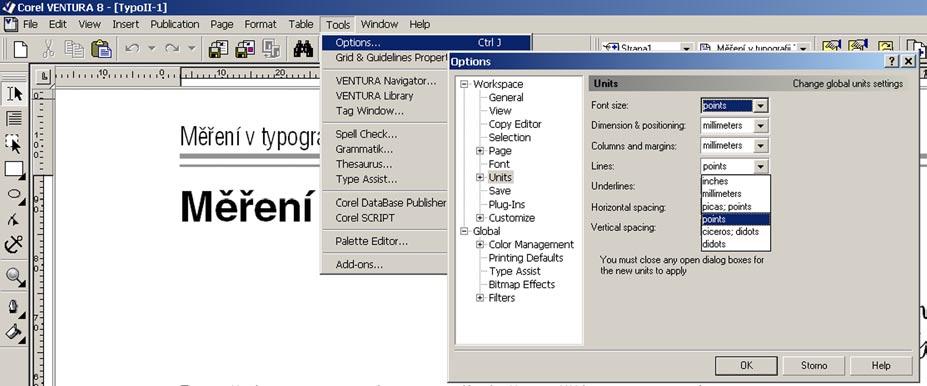Click the second yellow tag icon right of chapter dropdown
The height and width of the screenshot is (386, 927).
click(858, 47)
